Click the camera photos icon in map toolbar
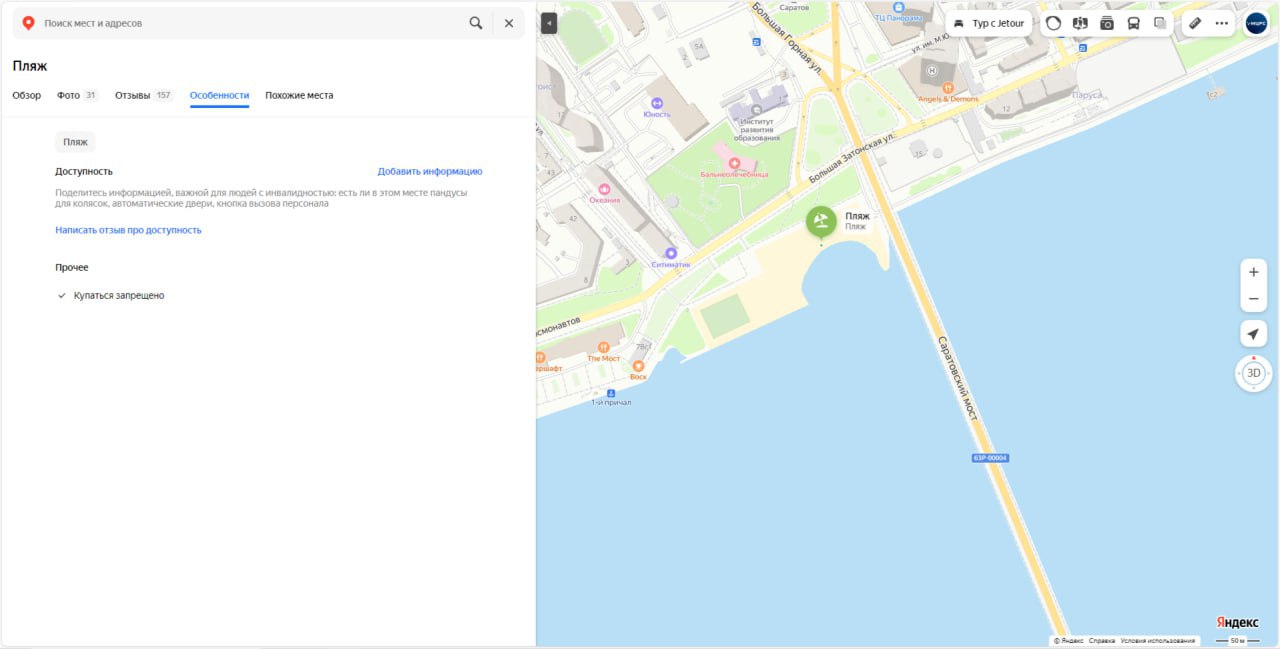The width and height of the screenshot is (1280, 649). (x=1107, y=23)
